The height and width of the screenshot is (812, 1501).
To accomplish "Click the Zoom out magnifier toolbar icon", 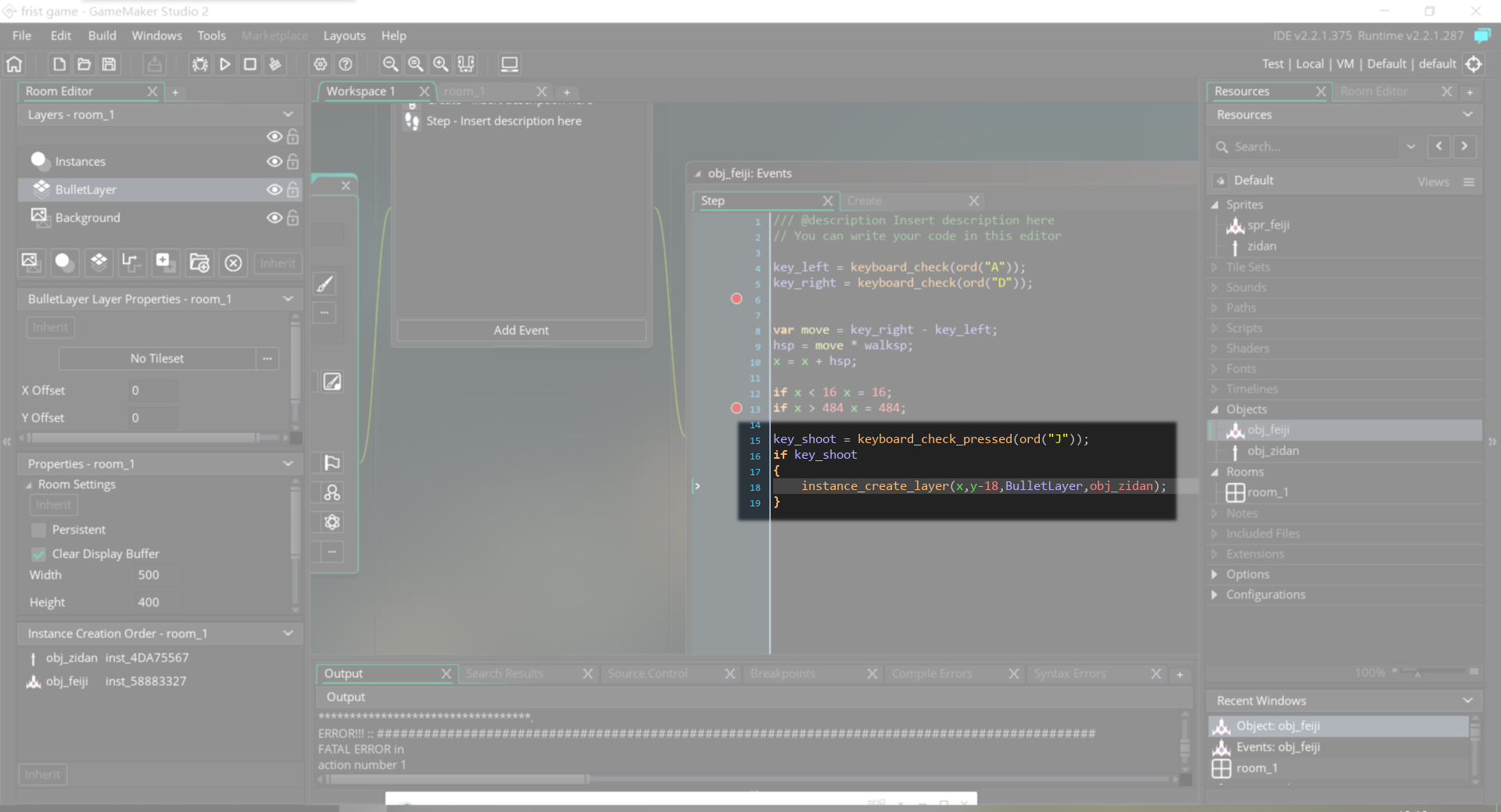I will (390, 64).
